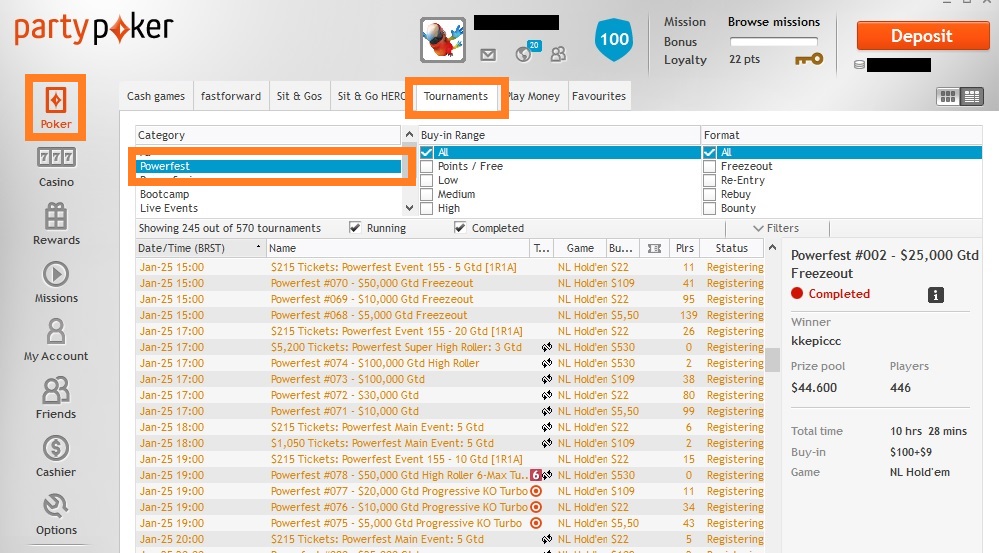Open the mail envelope icon
Viewport: 999px width, 553px height.
(488, 55)
